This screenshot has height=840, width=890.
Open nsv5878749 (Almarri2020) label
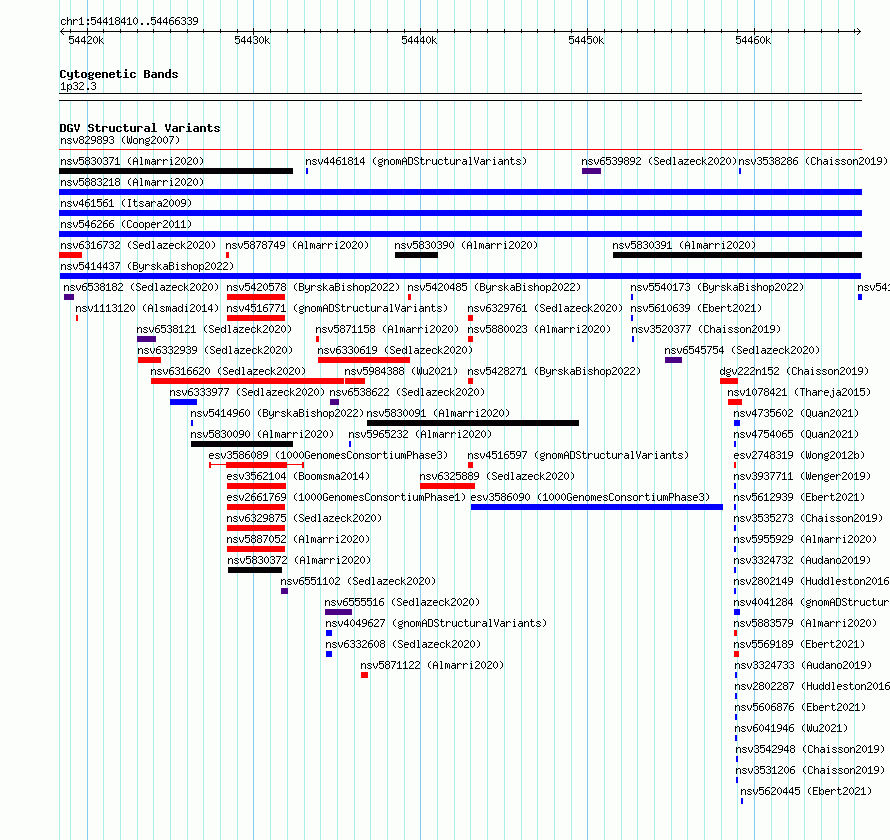point(297,245)
